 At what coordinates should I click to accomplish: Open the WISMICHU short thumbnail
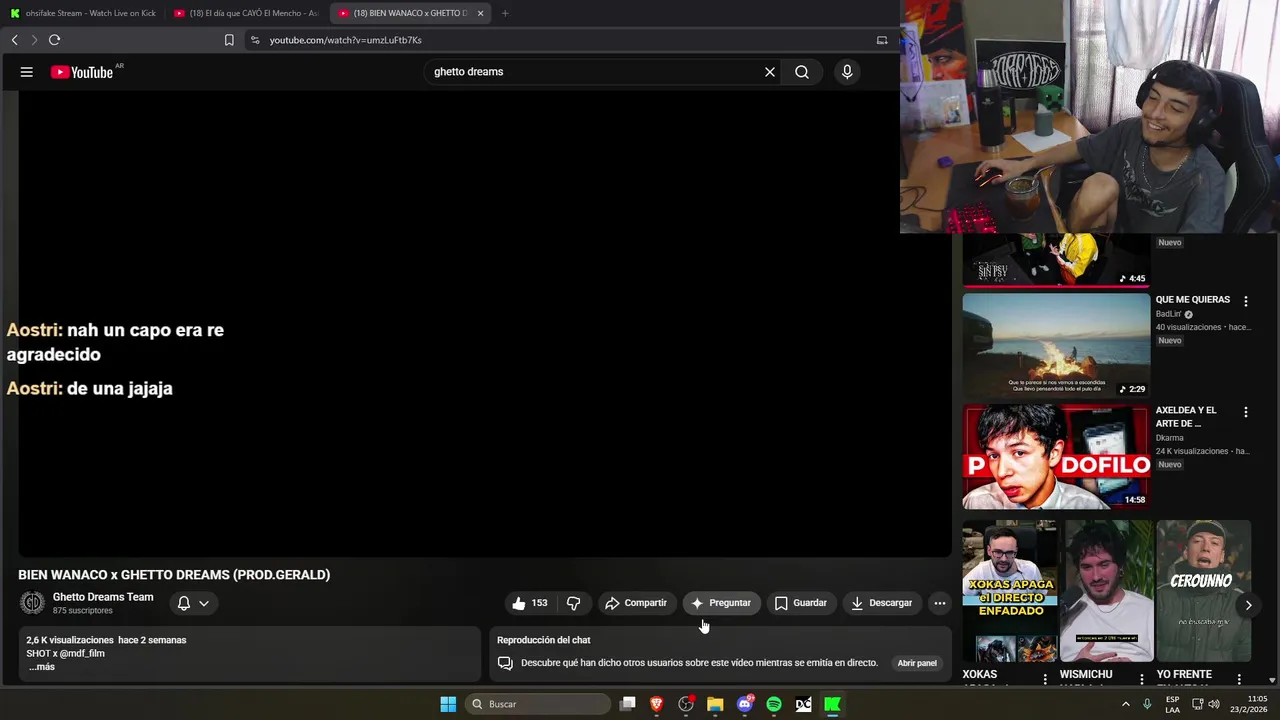[1107, 591]
